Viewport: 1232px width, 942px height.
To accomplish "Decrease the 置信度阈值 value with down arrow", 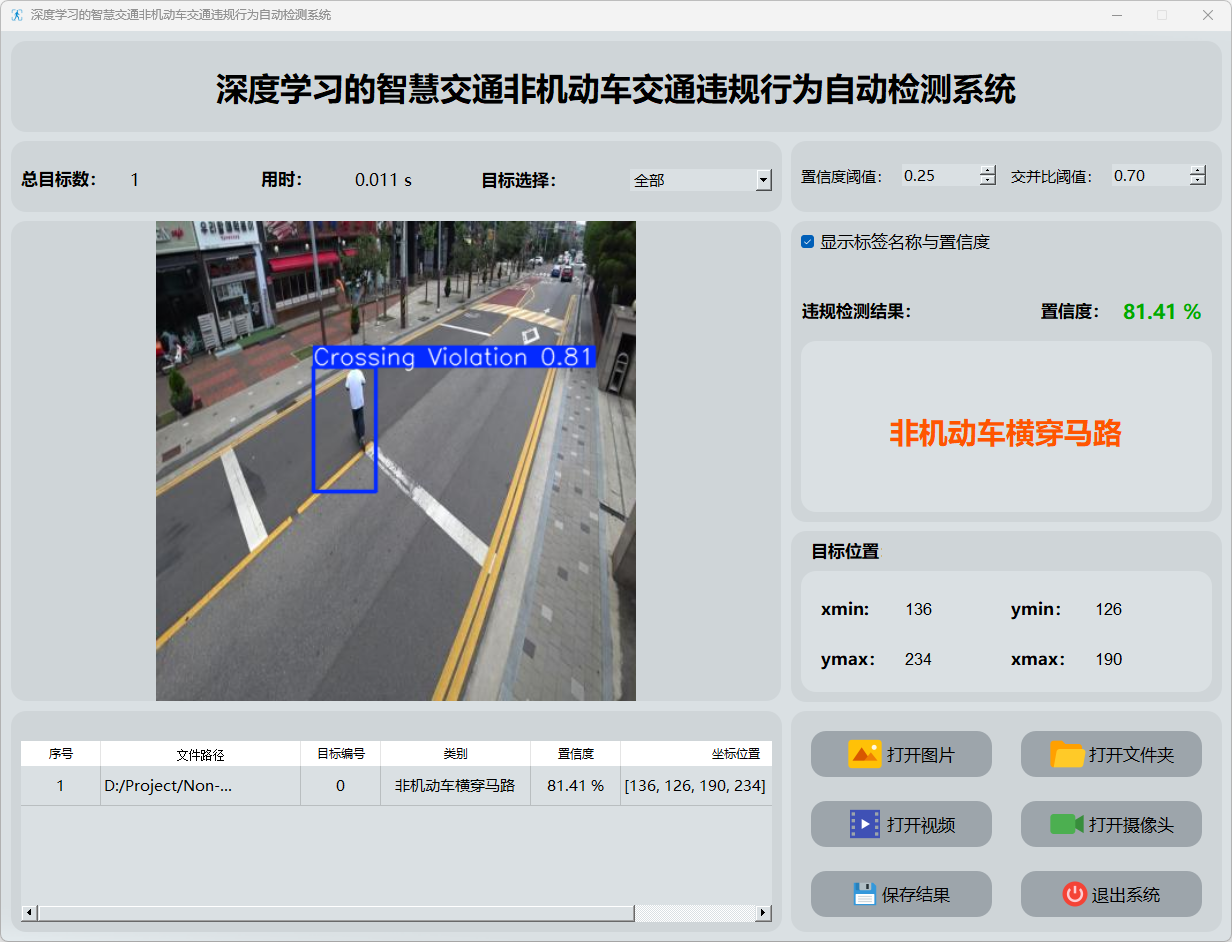I will point(988,181).
